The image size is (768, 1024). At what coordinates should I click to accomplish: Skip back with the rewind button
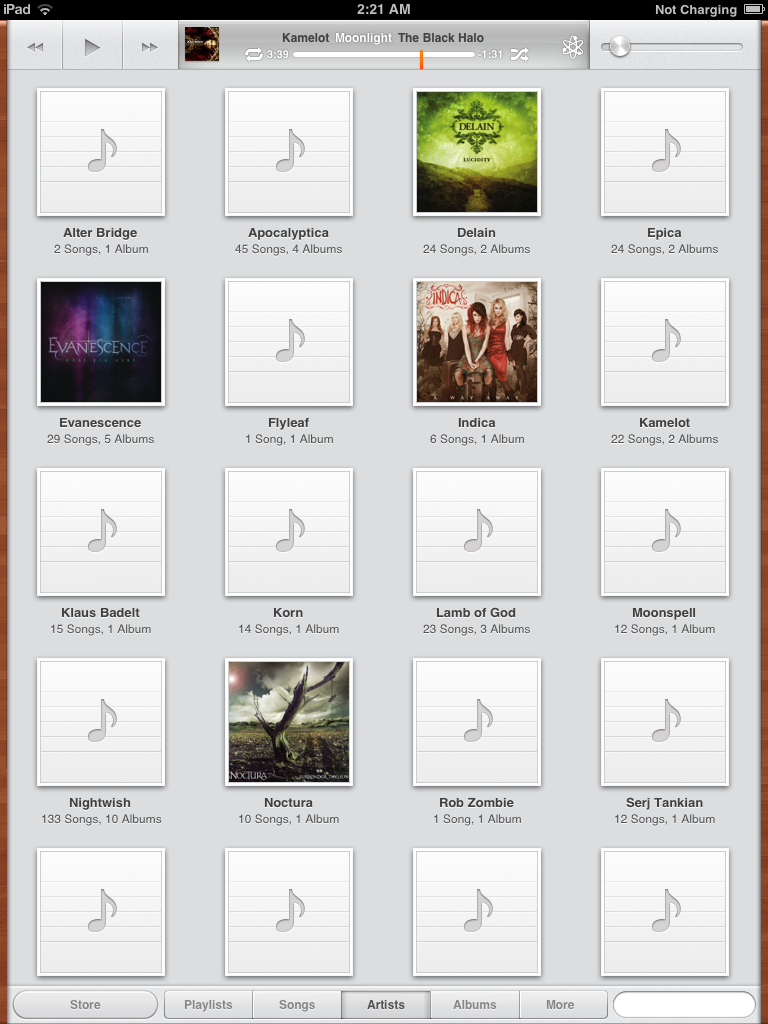(x=35, y=46)
